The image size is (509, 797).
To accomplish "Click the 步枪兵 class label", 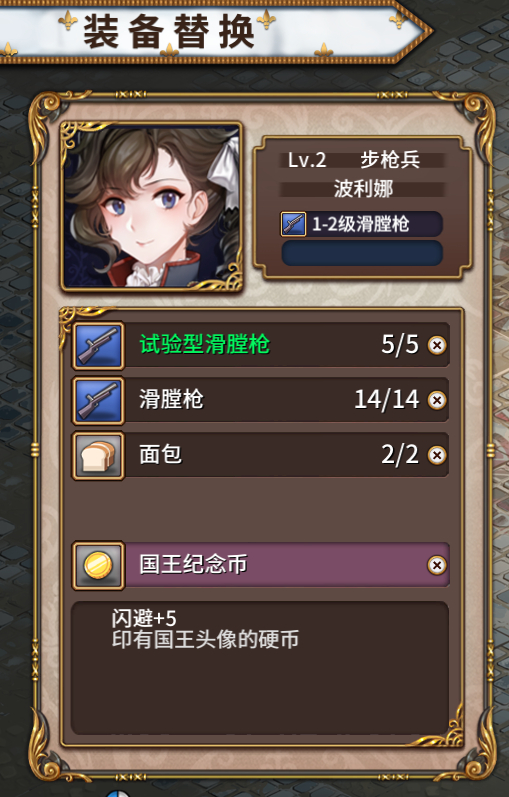I will 390,160.
